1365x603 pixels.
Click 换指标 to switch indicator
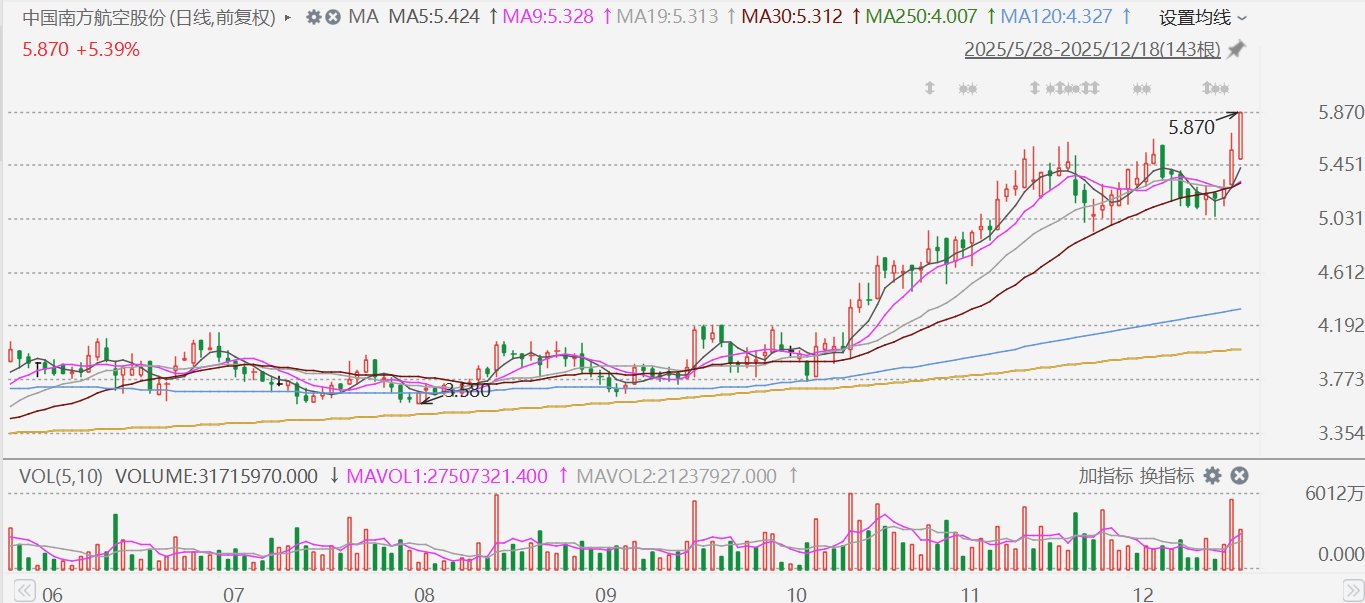(x=1167, y=476)
